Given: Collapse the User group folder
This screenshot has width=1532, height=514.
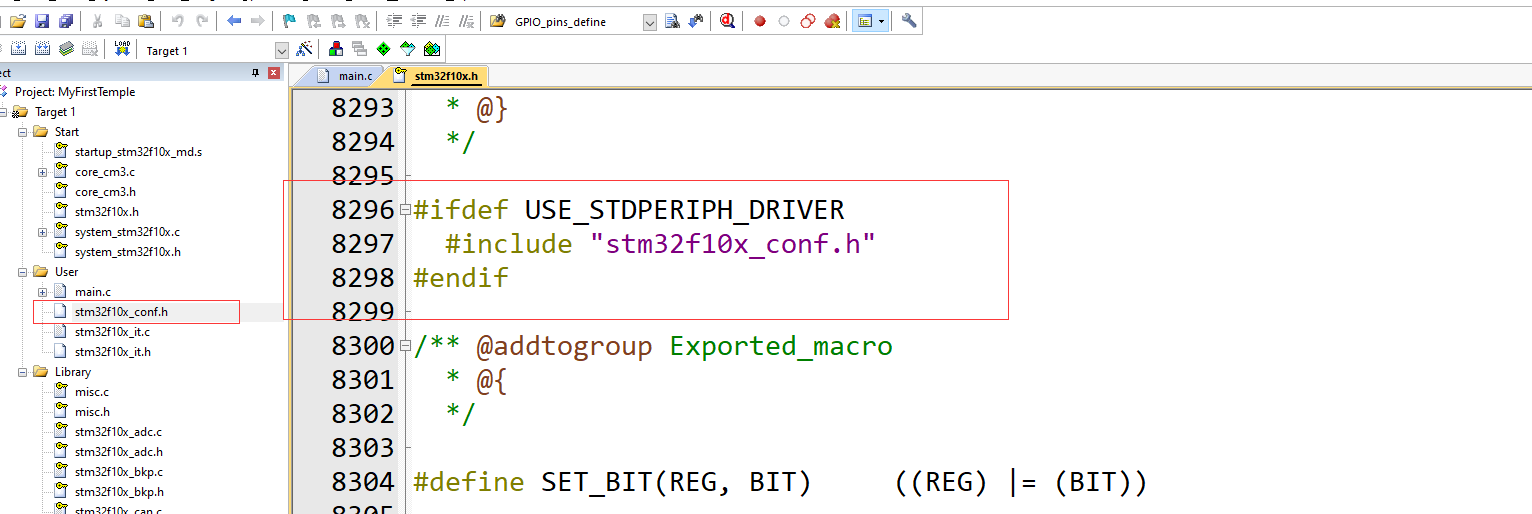Looking at the screenshot, I should (x=23, y=272).
